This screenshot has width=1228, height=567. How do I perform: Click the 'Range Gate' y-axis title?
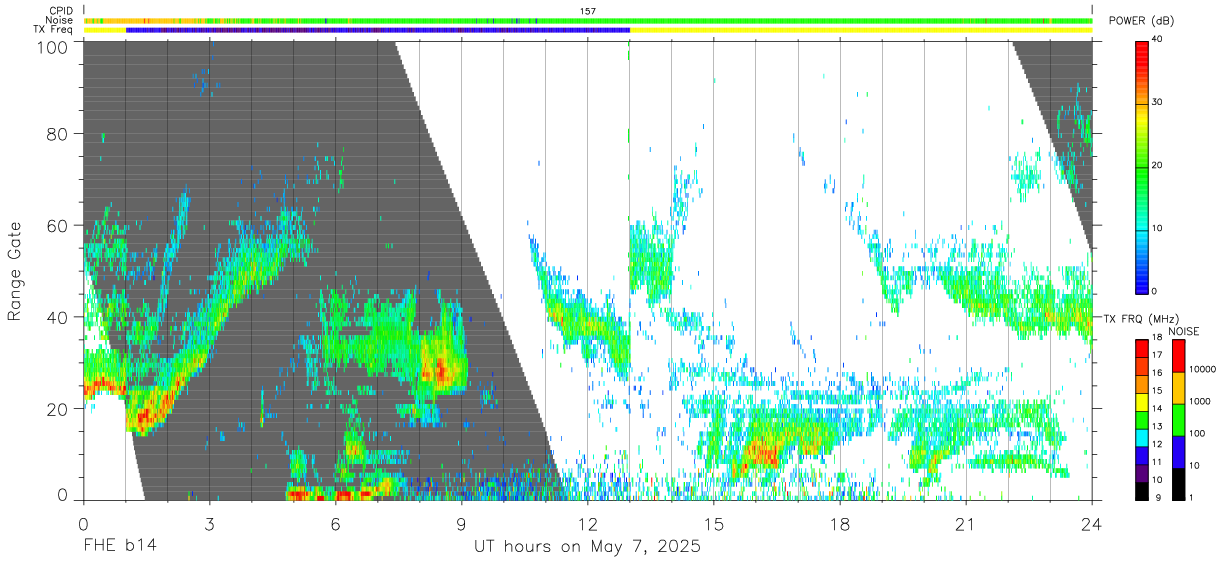pos(15,270)
